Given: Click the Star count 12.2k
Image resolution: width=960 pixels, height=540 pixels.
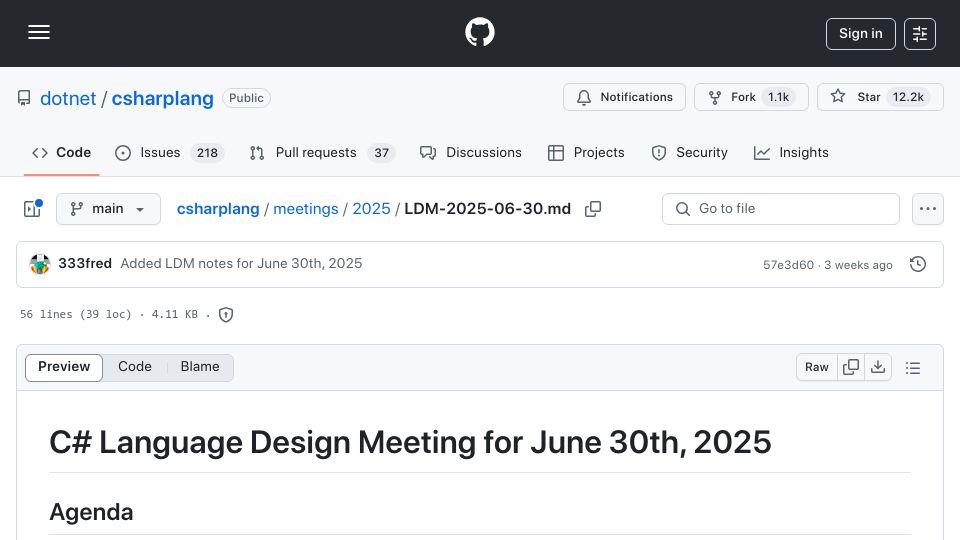Looking at the screenshot, I should [908, 97].
